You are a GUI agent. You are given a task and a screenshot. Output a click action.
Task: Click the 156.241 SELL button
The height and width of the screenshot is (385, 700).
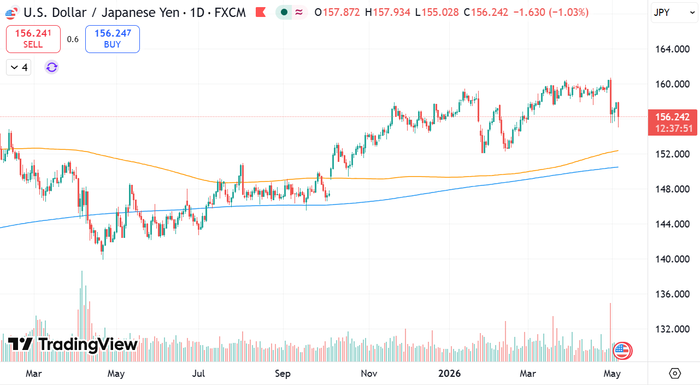tap(33, 39)
